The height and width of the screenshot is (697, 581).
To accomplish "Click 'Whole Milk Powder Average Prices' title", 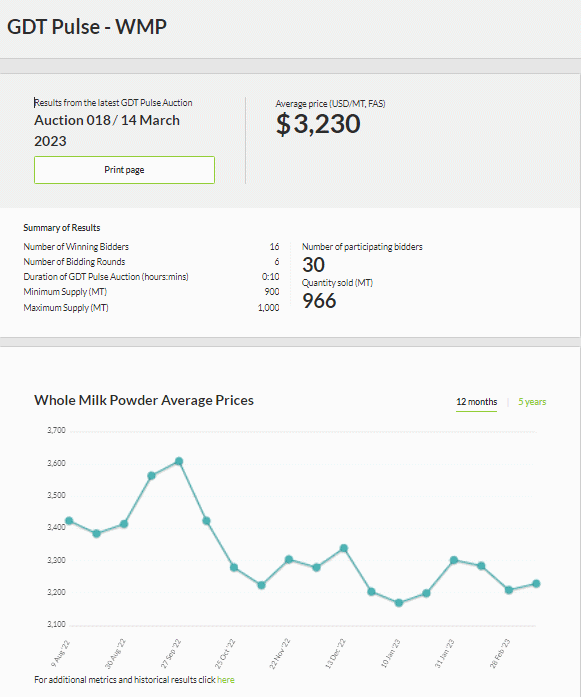I will click(144, 400).
